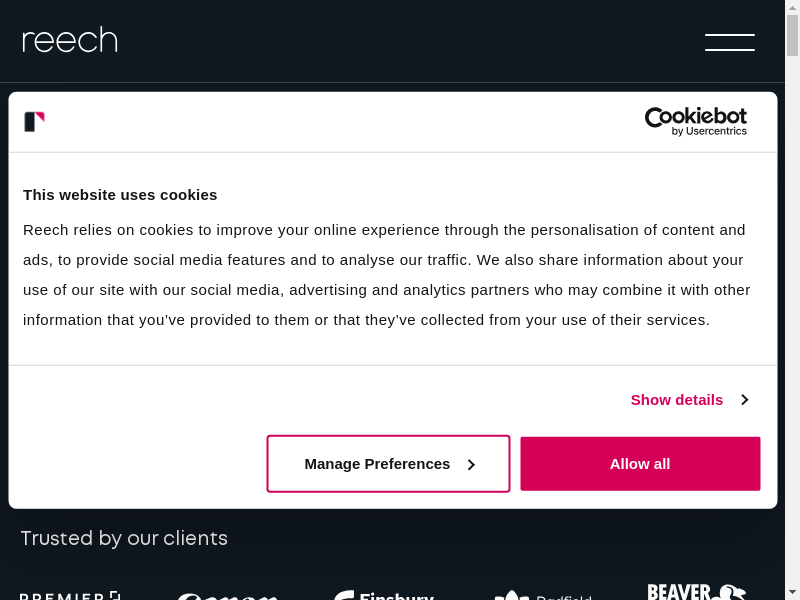Click the scrollbar up arrow
The image size is (800, 600).
tap(792, 8)
